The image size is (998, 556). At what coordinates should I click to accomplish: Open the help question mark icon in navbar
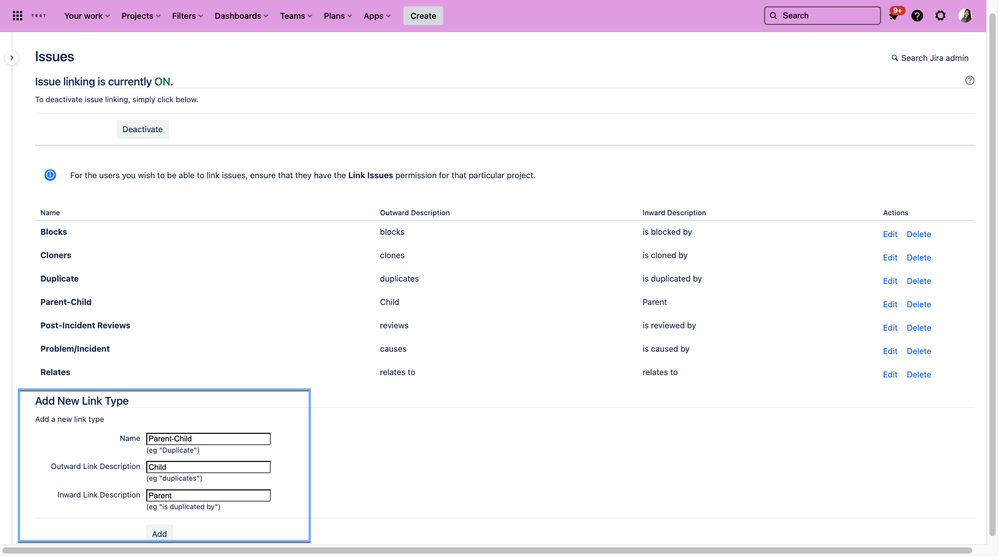click(x=917, y=16)
